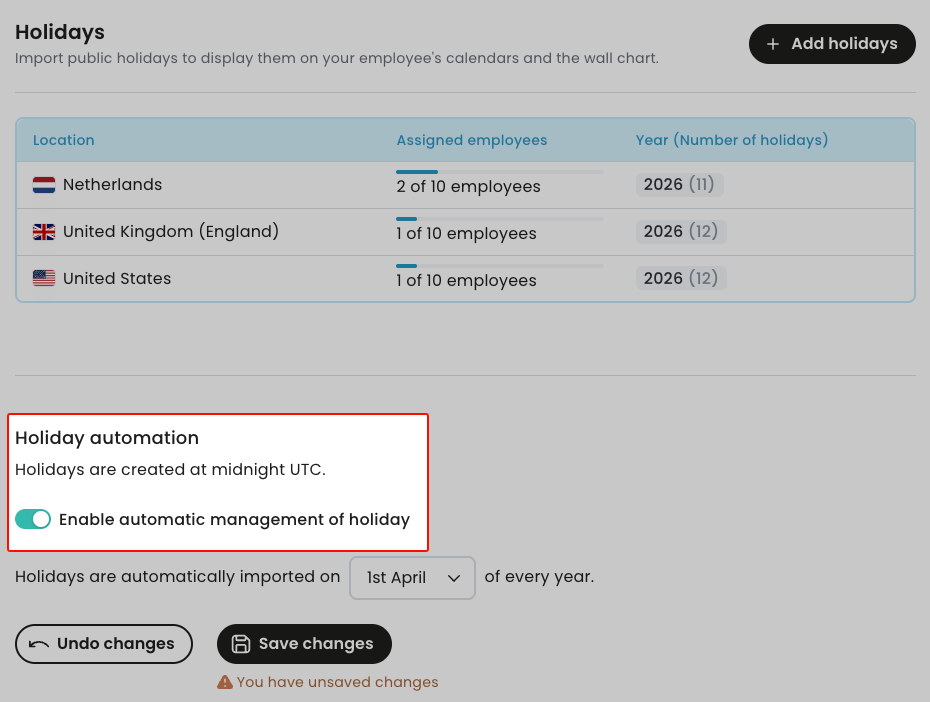Click the chevron inside the date dropdown
Screen dimensions: 930x702
click(x=454, y=578)
